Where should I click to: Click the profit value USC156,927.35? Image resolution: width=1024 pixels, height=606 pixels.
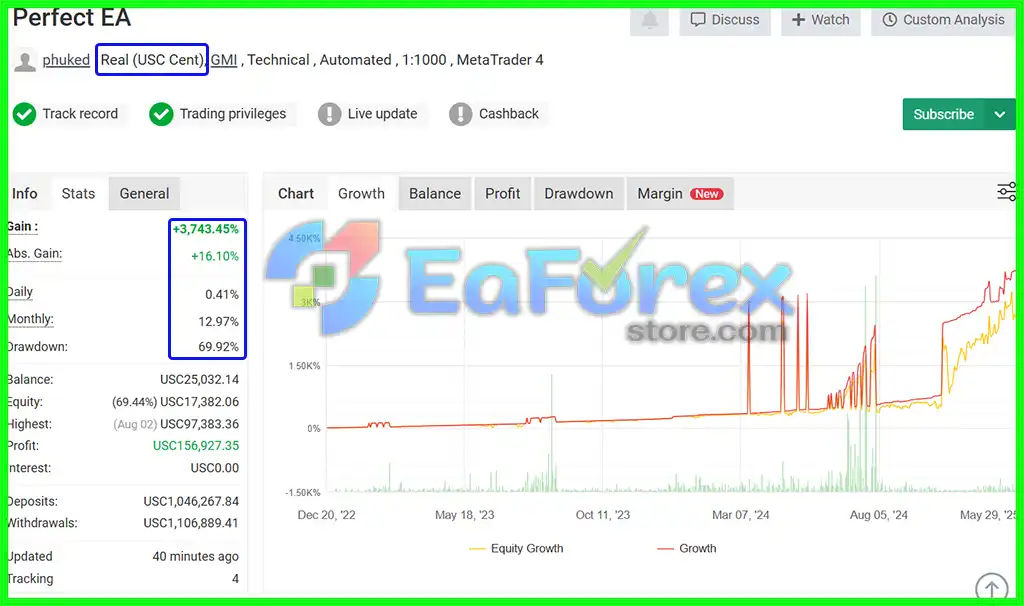196,445
